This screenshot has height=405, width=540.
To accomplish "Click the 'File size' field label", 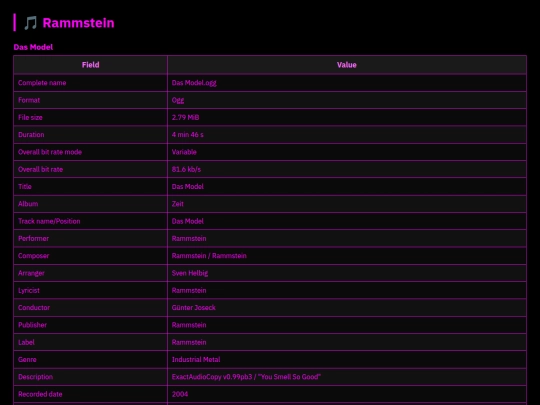I will tap(30, 117).
